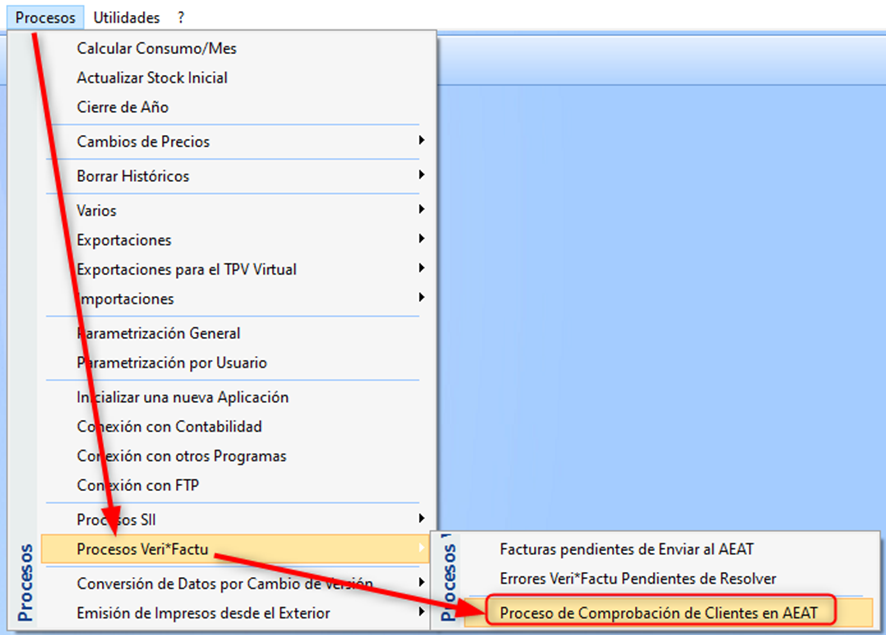This screenshot has width=886, height=635.
Task: Select Calcular Consumo/Mes
Action: coord(157,48)
